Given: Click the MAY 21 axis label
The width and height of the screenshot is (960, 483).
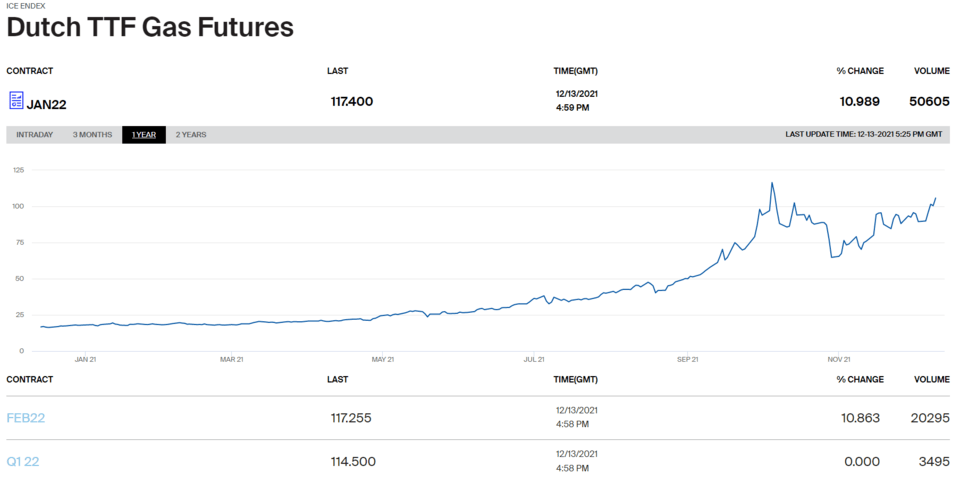Looking at the screenshot, I should [x=383, y=359].
